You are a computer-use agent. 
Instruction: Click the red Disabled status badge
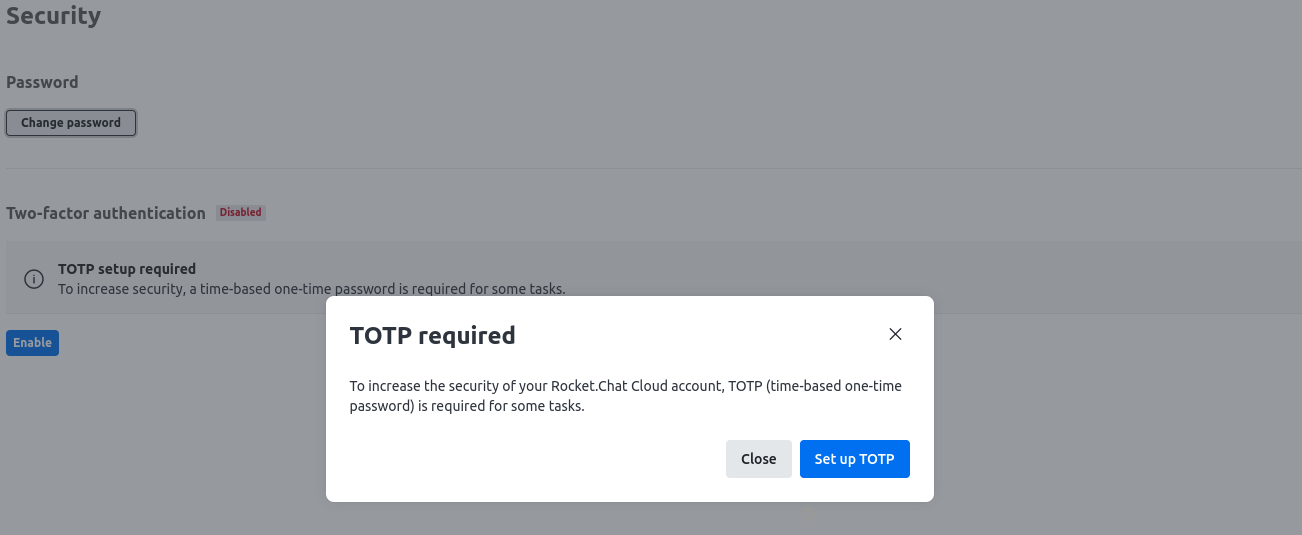[x=241, y=212]
